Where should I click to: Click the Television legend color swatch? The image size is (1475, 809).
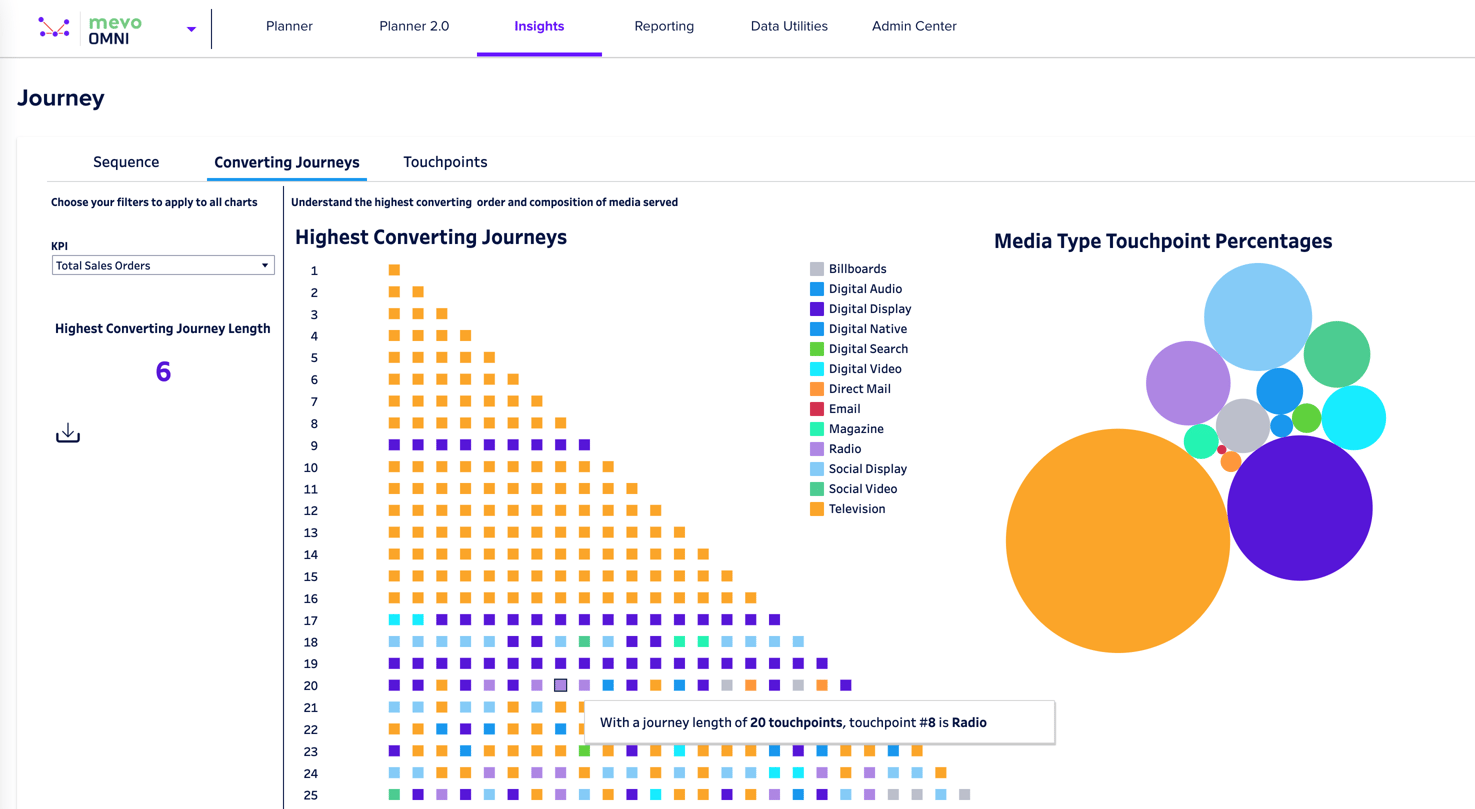coord(816,508)
